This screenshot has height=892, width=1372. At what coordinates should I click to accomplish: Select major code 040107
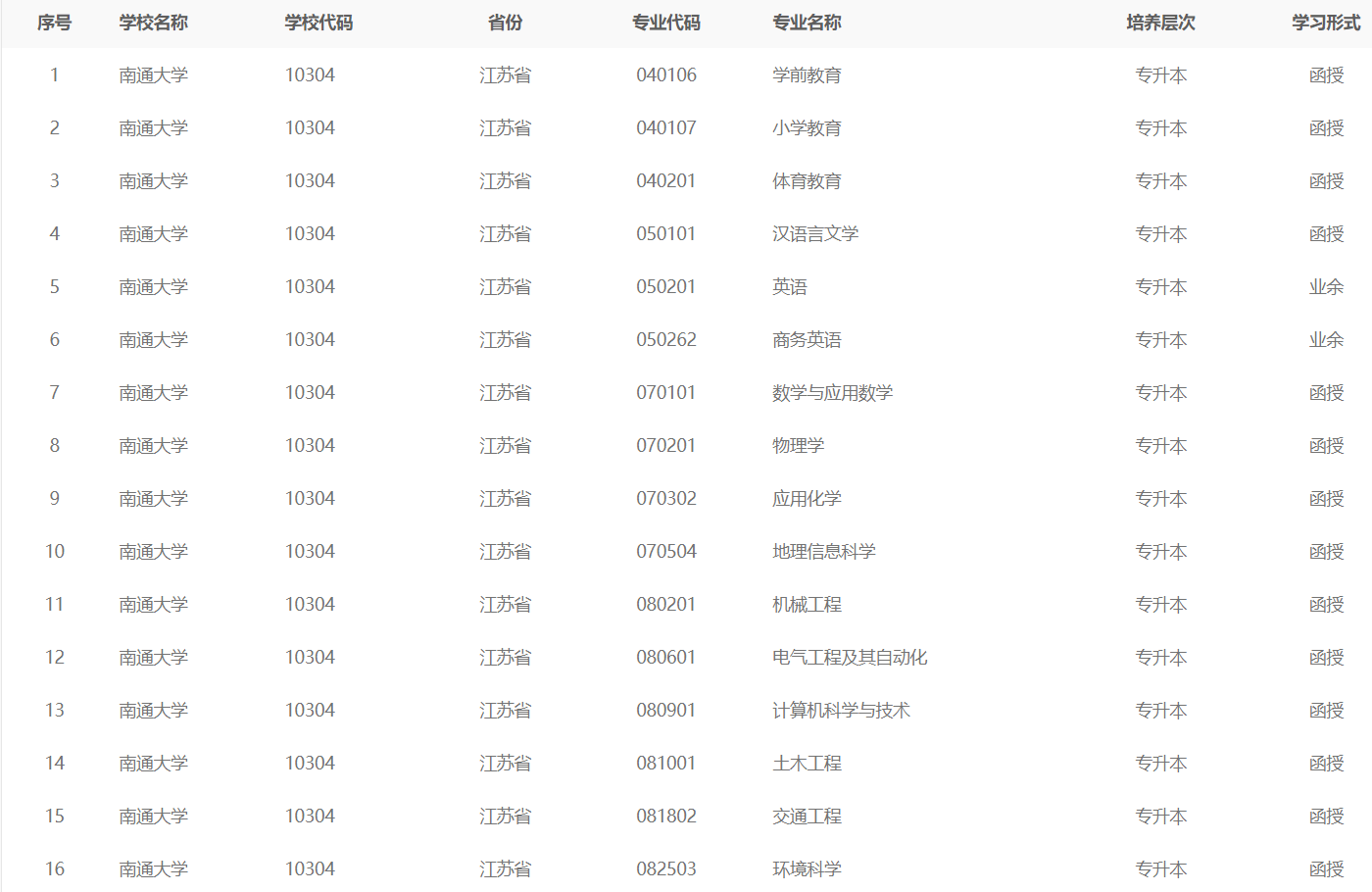click(666, 128)
